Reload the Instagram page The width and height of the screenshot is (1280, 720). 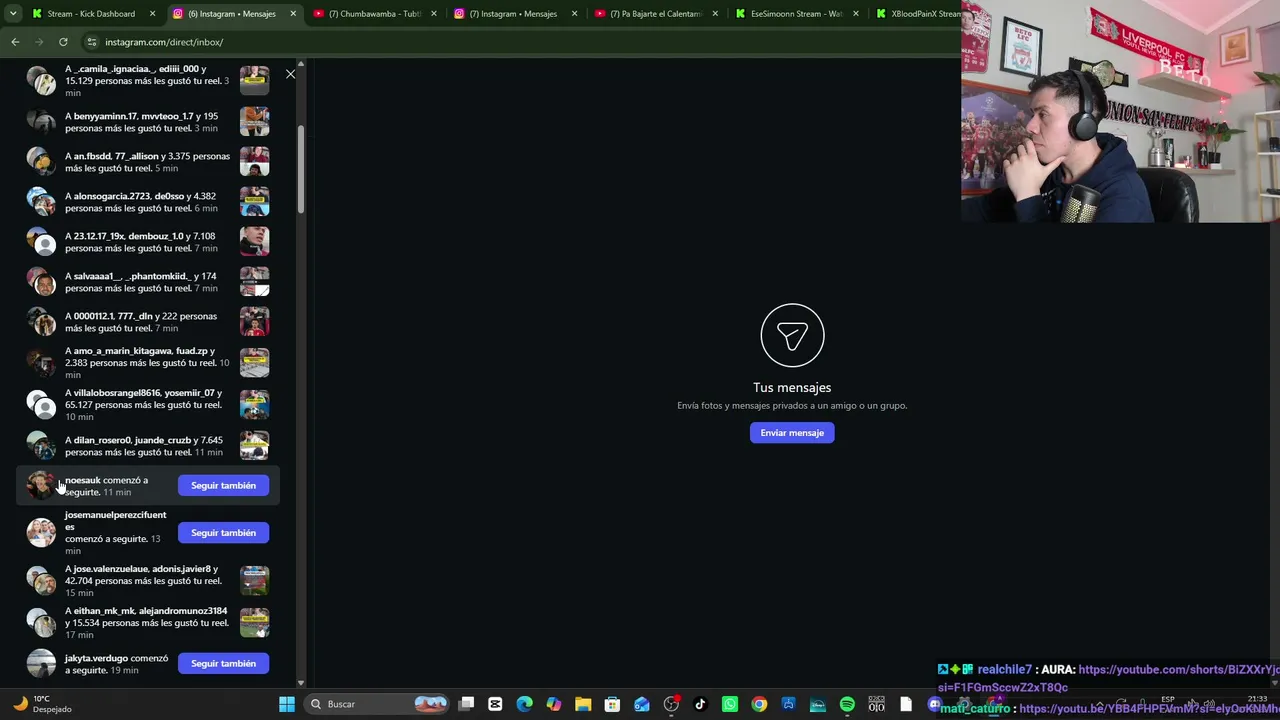click(63, 42)
